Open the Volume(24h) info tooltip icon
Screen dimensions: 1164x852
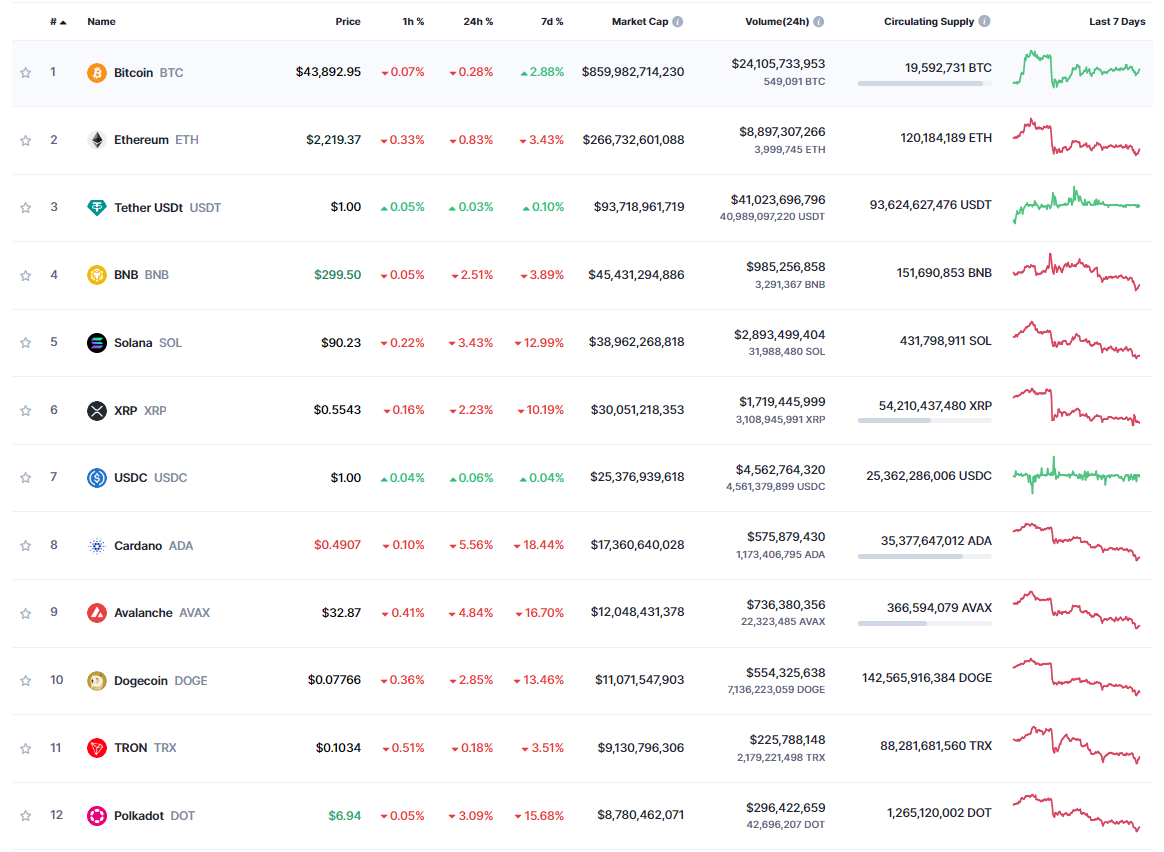[x=819, y=22]
